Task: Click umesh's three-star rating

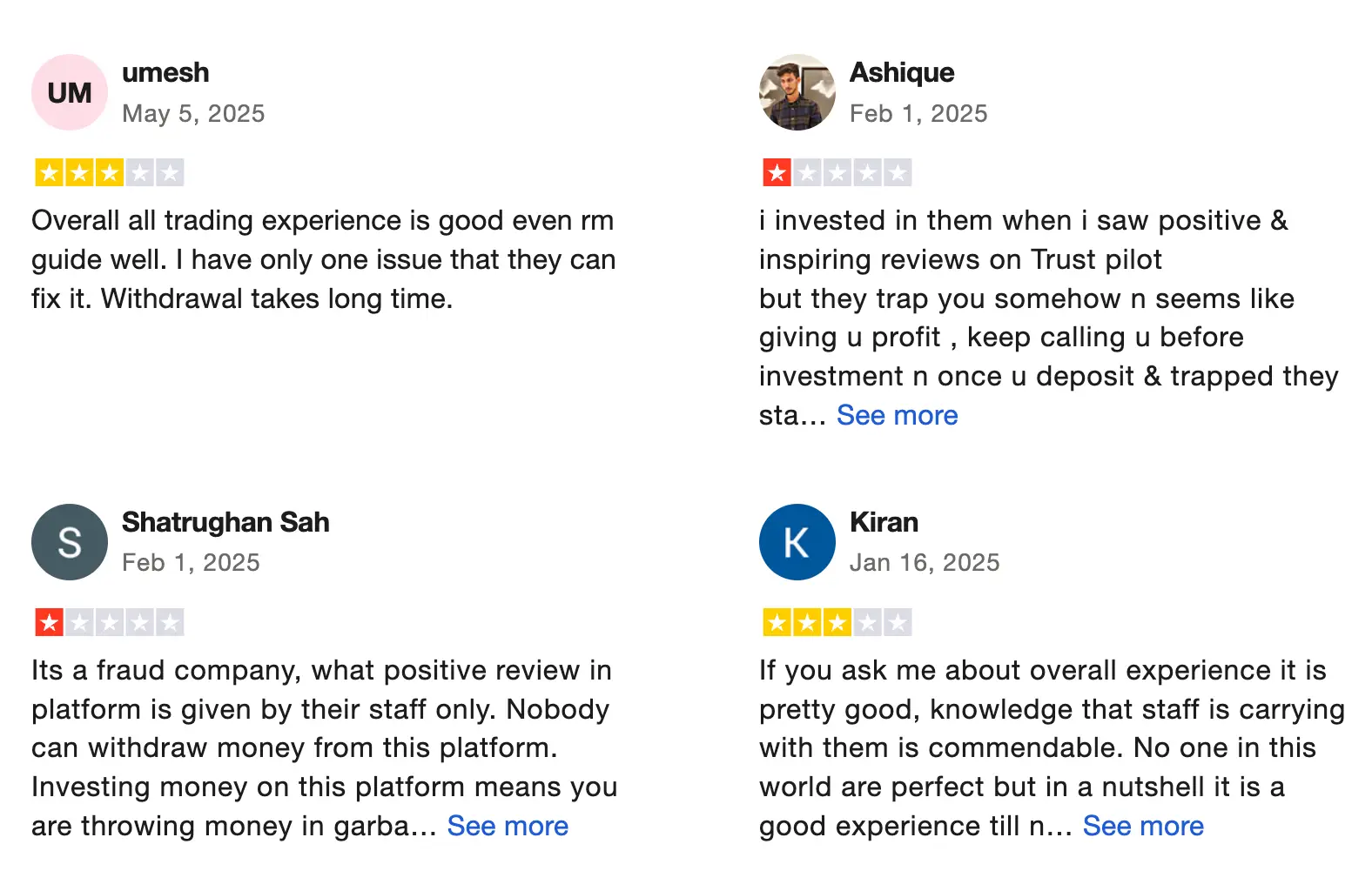Action: pyautogui.click(x=109, y=173)
